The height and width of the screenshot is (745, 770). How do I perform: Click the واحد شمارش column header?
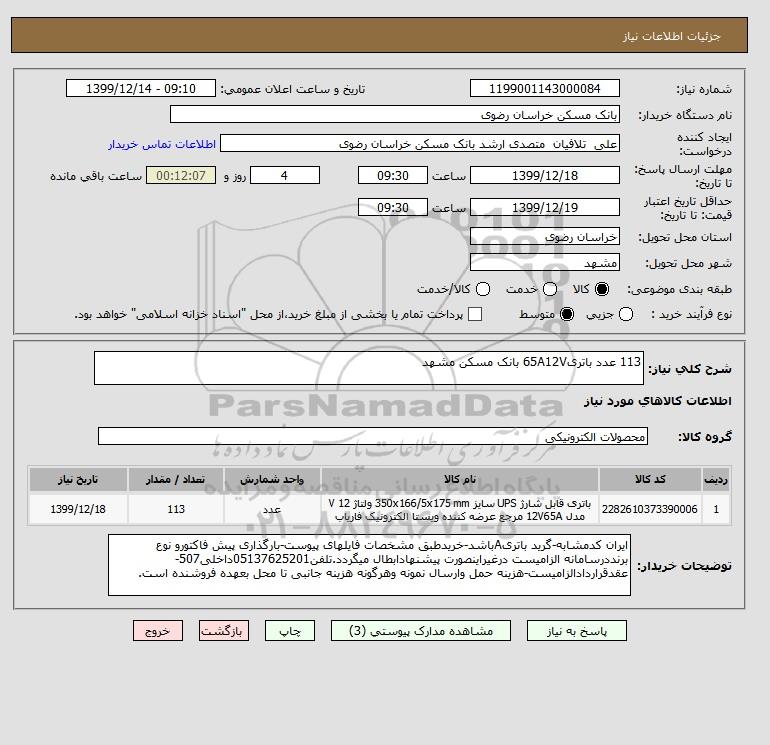pos(272,479)
